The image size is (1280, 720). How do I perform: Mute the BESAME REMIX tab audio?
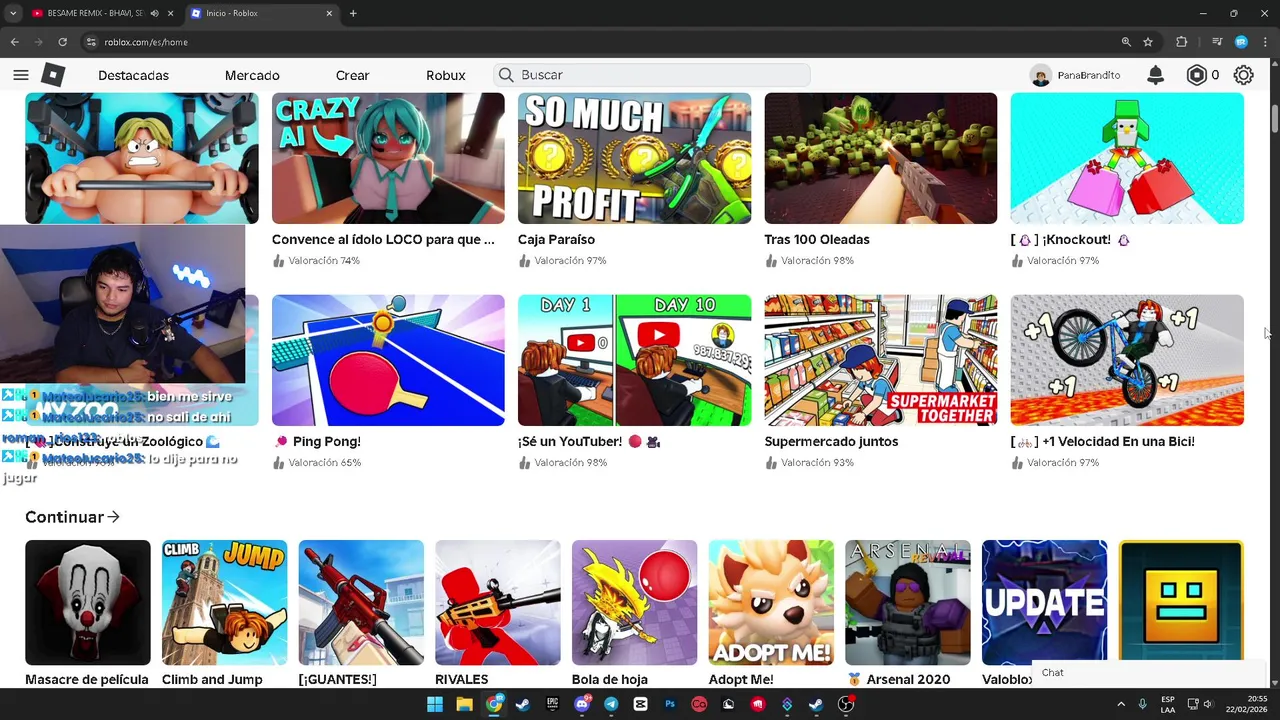tap(154, 13)
